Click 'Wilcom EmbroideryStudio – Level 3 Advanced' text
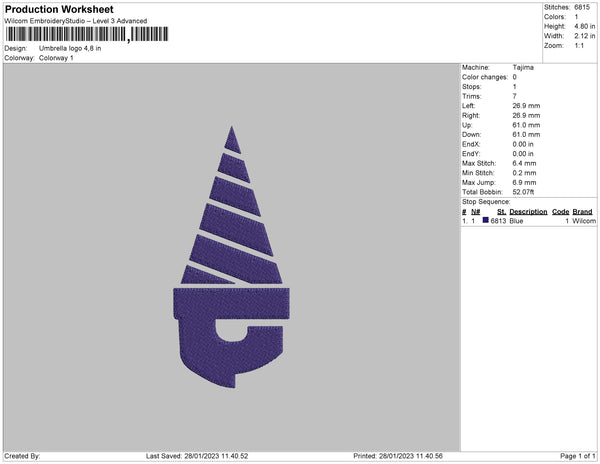The width and height of the screenshot is (600, 464). click(x=76, y=21)
